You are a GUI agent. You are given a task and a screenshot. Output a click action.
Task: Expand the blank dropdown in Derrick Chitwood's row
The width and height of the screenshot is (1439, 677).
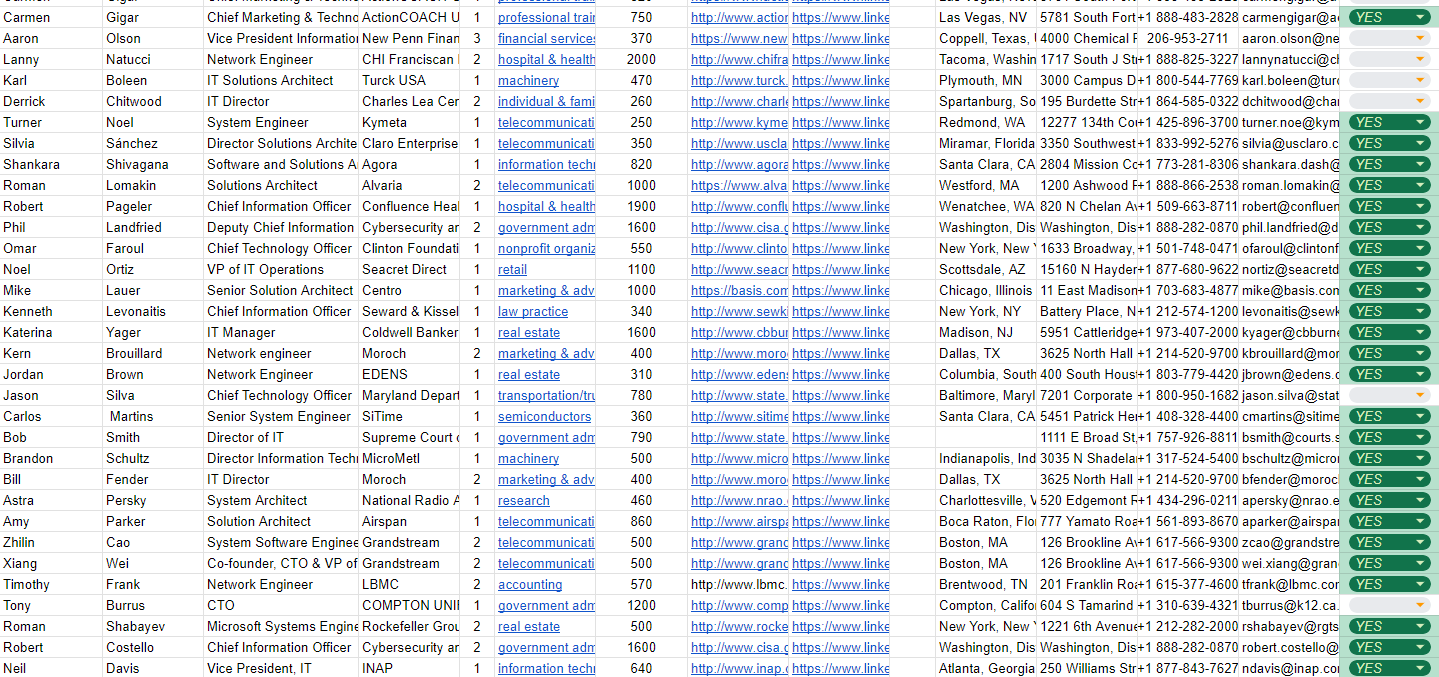(x=1389, y=101)
